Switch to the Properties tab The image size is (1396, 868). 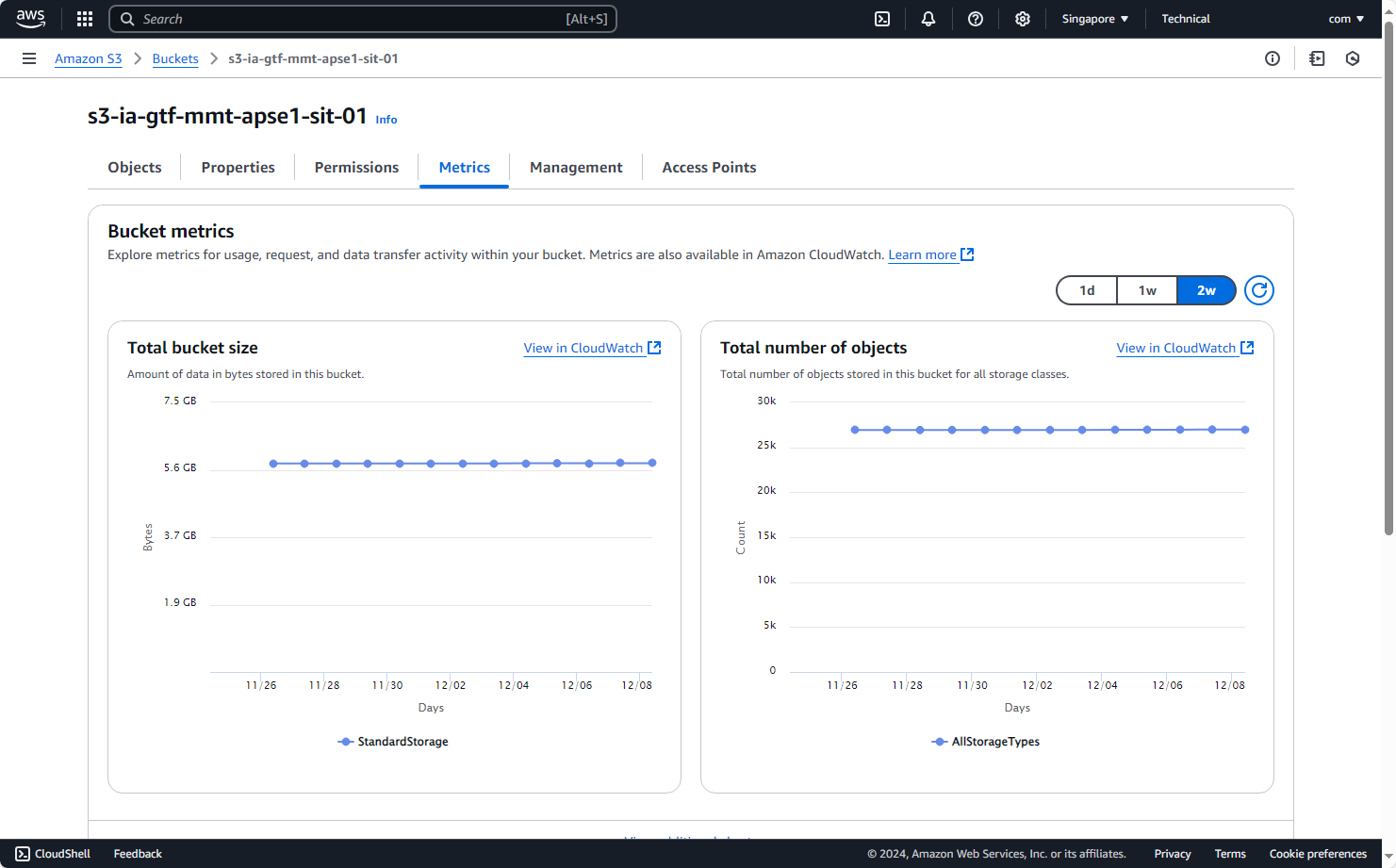238,167
